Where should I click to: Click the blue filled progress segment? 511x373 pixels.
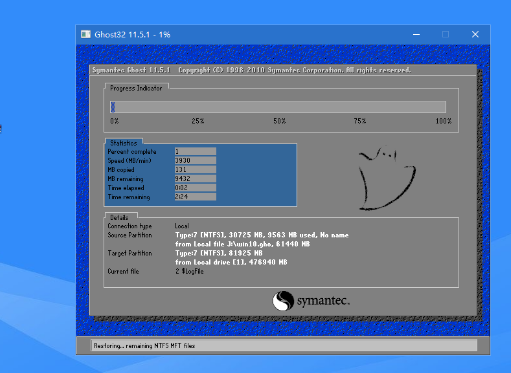click(113, 107)
